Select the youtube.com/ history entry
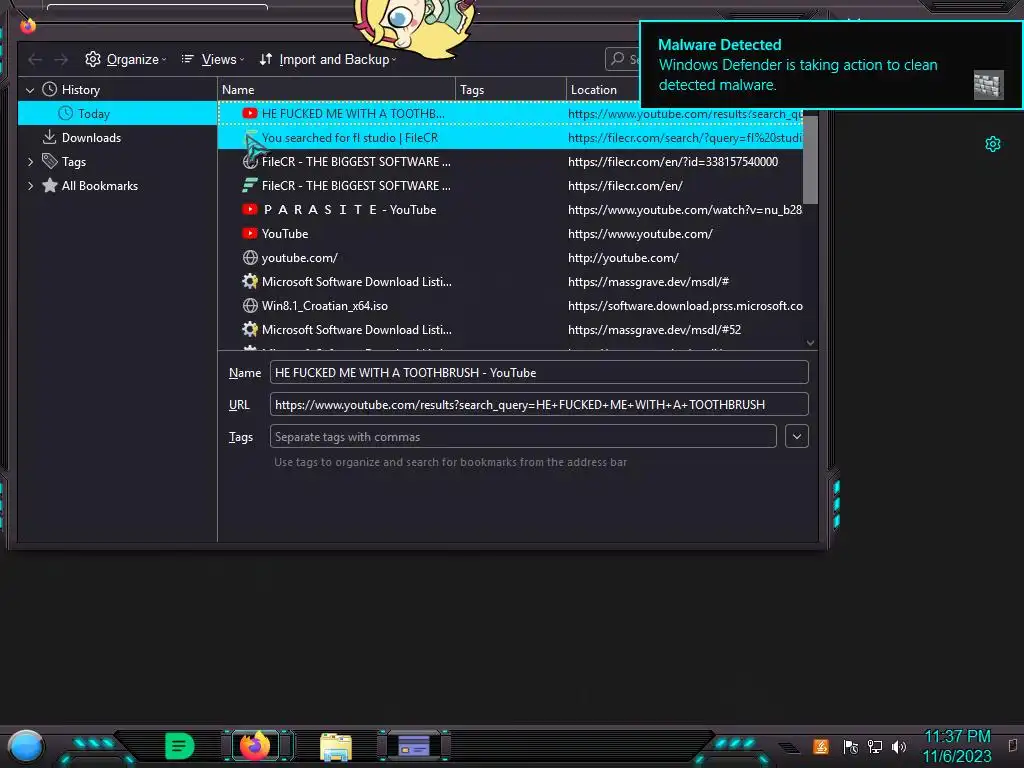Viewport: 1024px width, 768px height. click(x=510, y=258)
